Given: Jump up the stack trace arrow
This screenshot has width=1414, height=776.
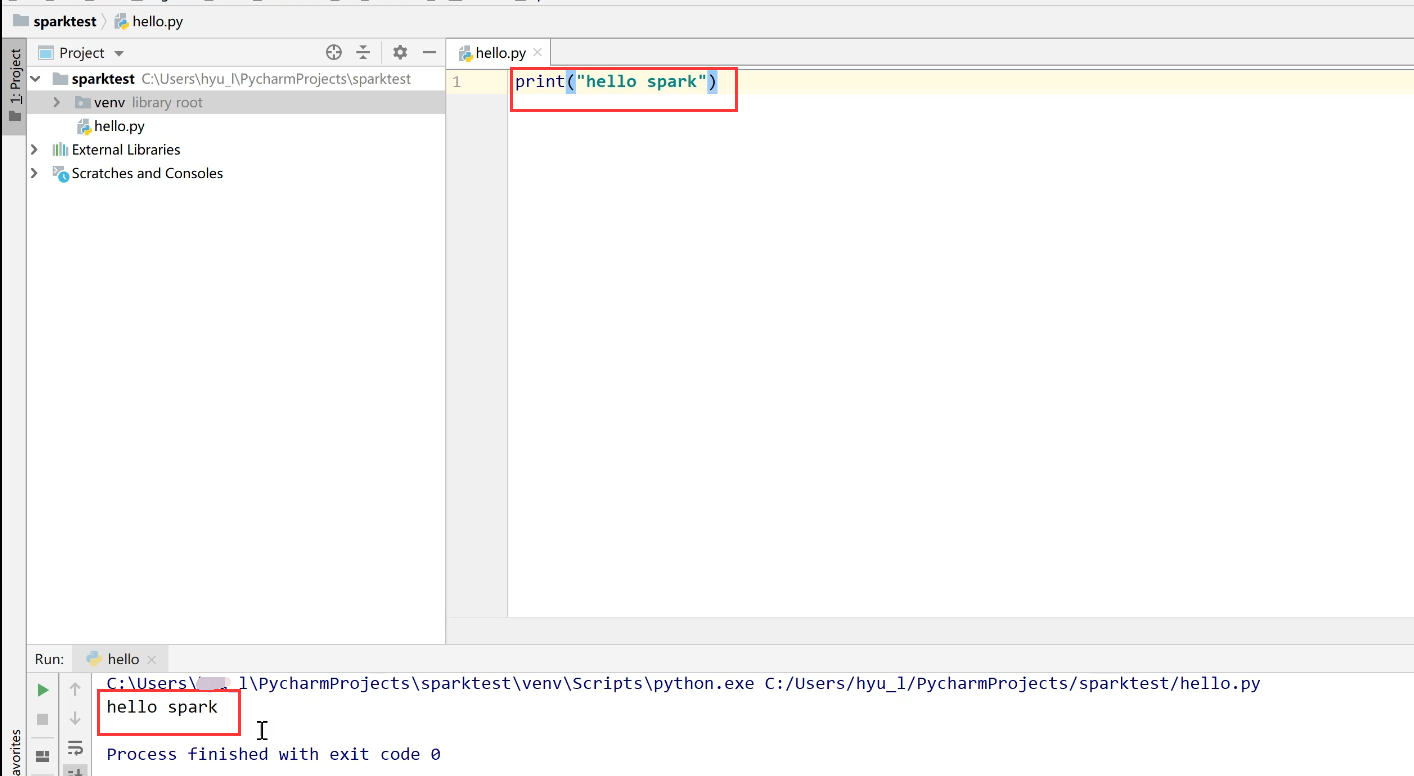Looking at the screenshot, I should click(75, 689).
